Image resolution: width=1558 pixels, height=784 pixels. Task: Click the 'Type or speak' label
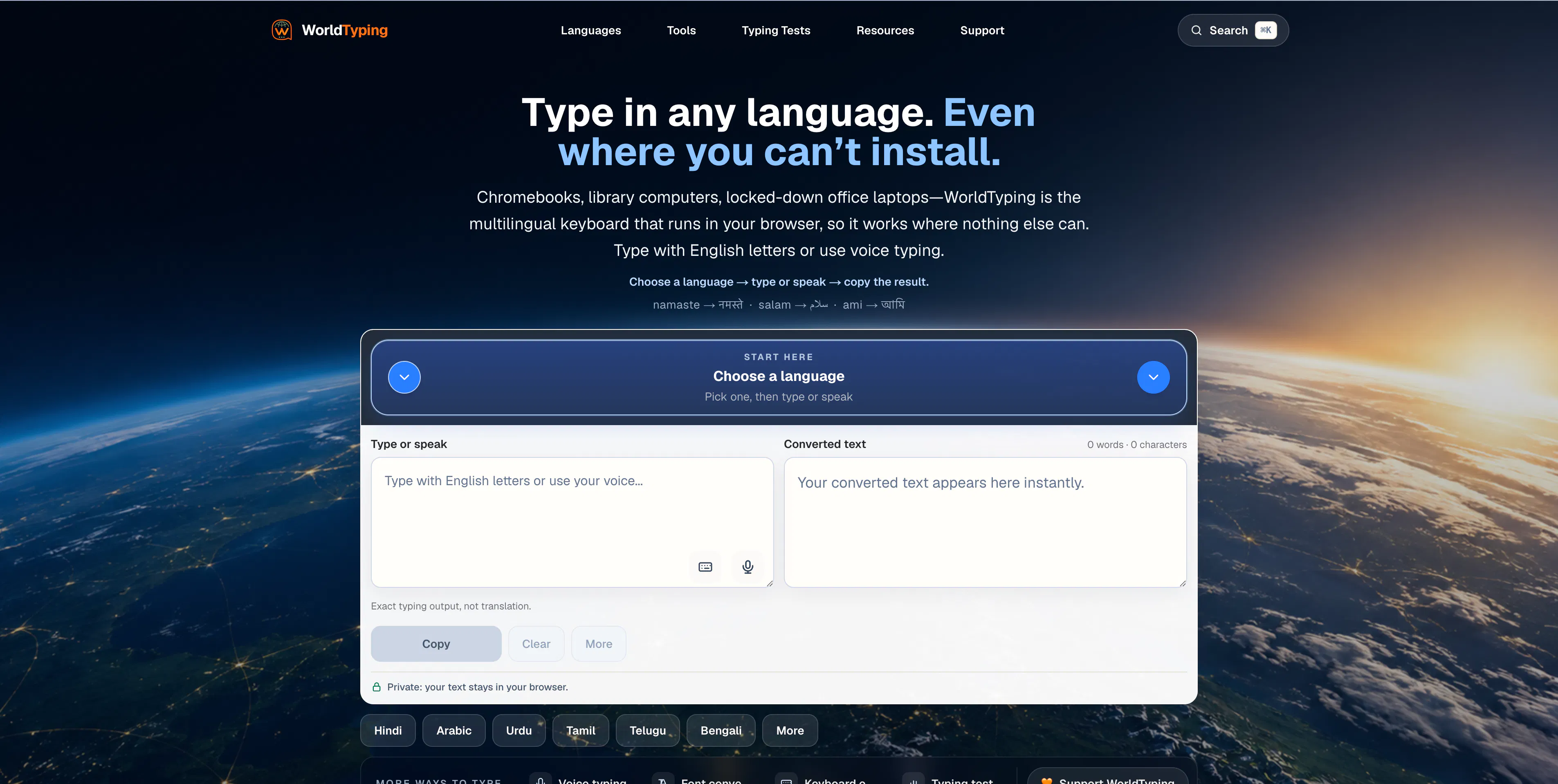pos(408,444)
